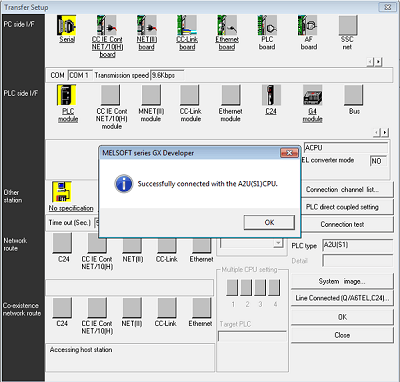Select the Serial PC side interface icon
Screen dimensions: 400x382
67,25
